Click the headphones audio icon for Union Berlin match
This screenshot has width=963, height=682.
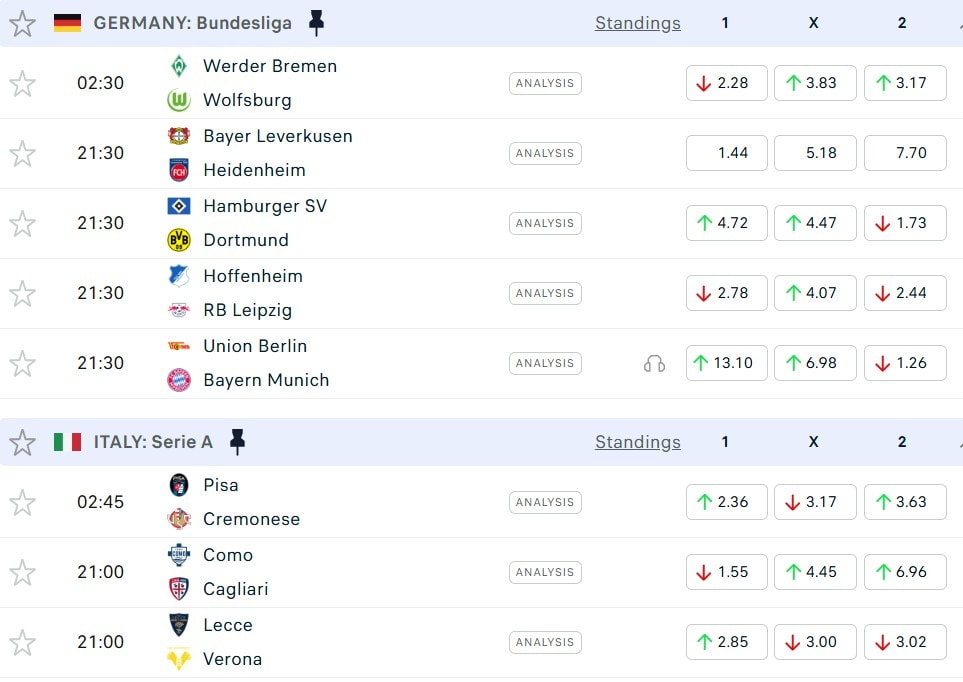pos(654,363)
